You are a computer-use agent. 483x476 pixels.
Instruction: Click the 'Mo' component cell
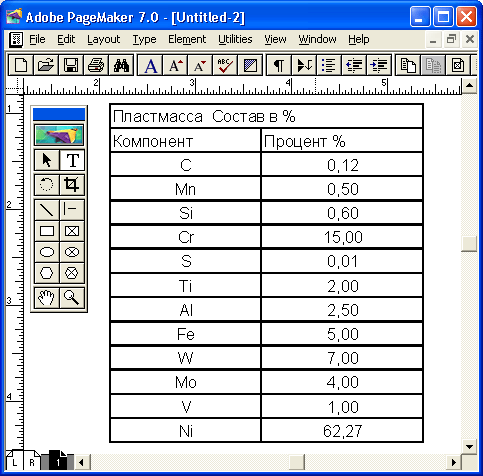click(x=185, y=382)
